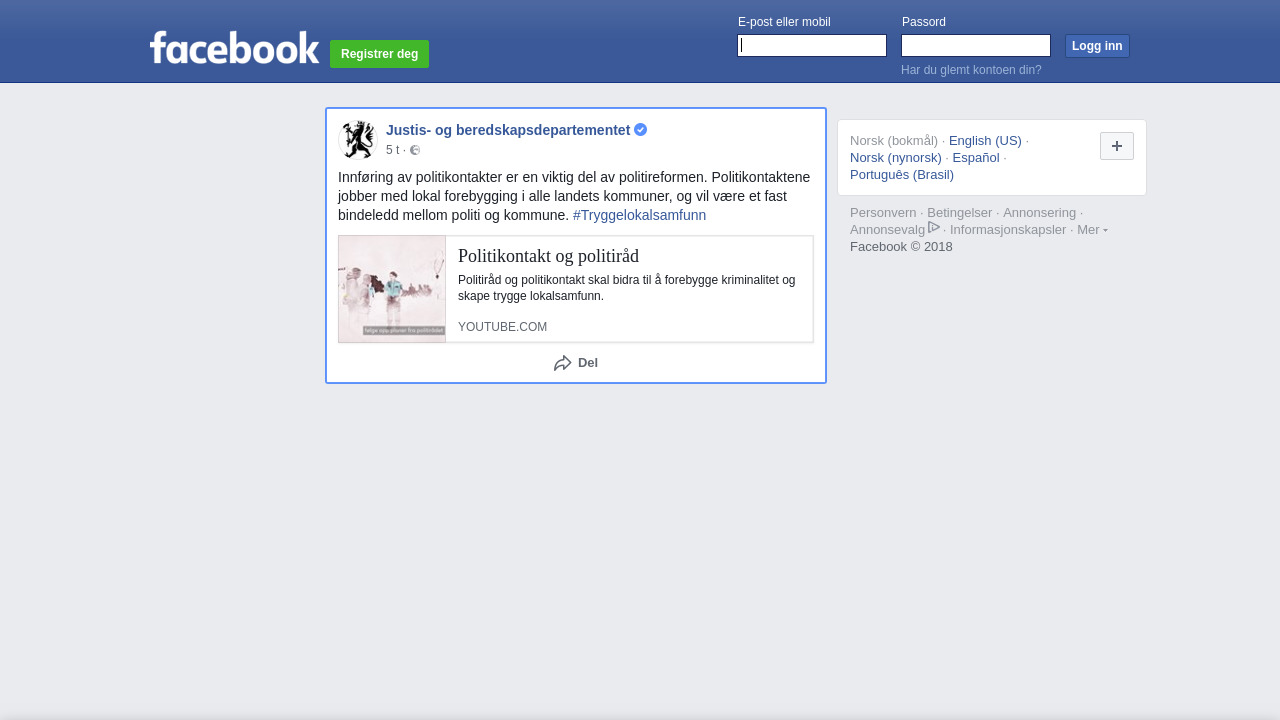
Task: Switch language to Norsk (nynorsk)
Action: (x=896, y=158)
